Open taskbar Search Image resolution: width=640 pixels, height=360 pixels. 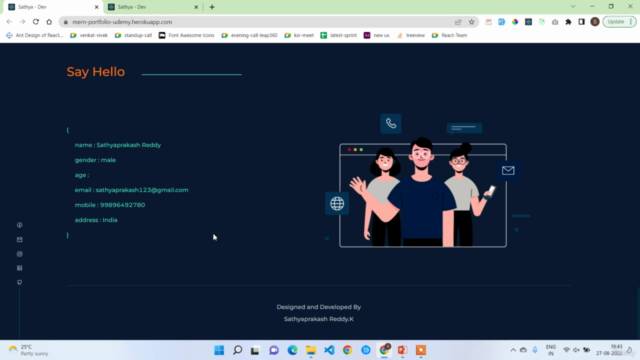tap(238, 350)
